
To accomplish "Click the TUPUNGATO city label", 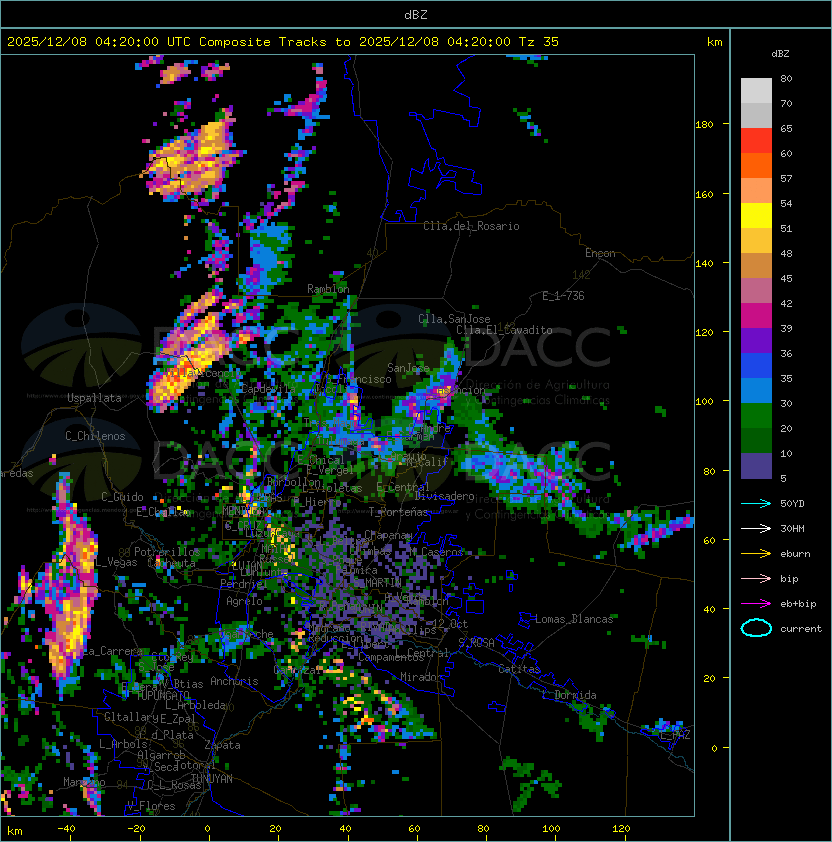I will click(x=163, y=695).
